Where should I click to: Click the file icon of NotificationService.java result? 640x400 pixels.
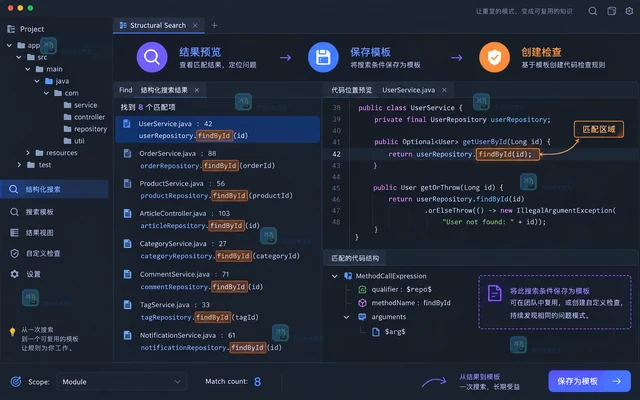pos(127,335)
